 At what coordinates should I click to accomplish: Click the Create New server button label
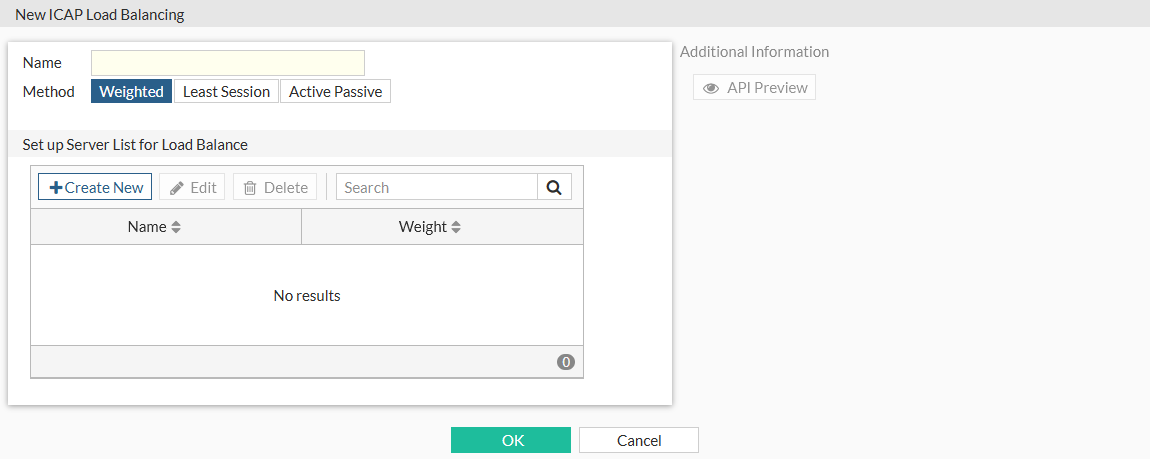[x=104, y=188]
